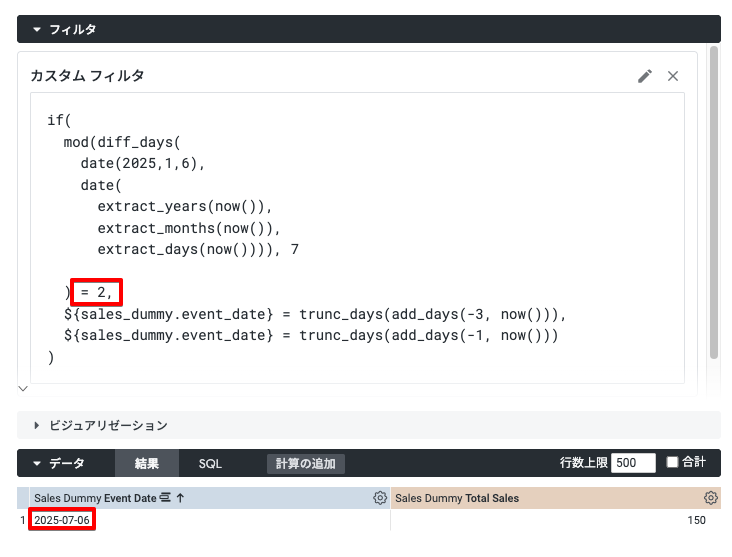Click the pivot icon beside Event Date
732x557 pixels.
click(166, 498)
